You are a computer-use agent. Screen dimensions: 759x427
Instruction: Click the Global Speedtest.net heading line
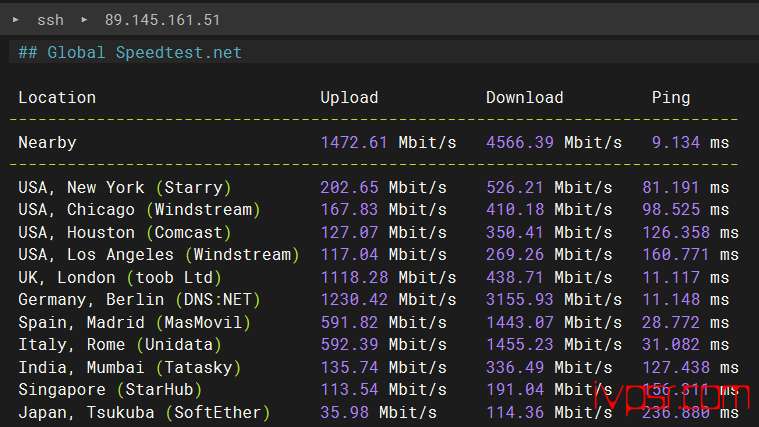pos(130,52)
